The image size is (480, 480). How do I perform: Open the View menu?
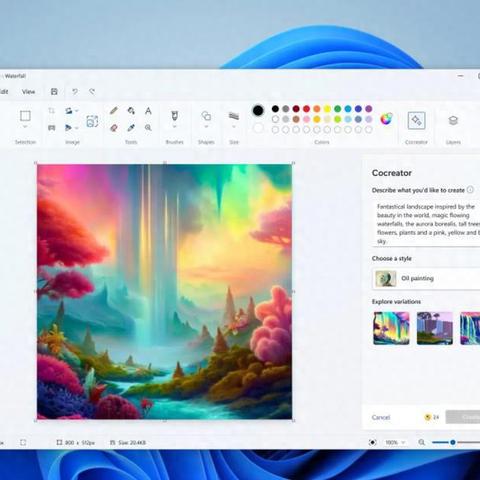28,92
